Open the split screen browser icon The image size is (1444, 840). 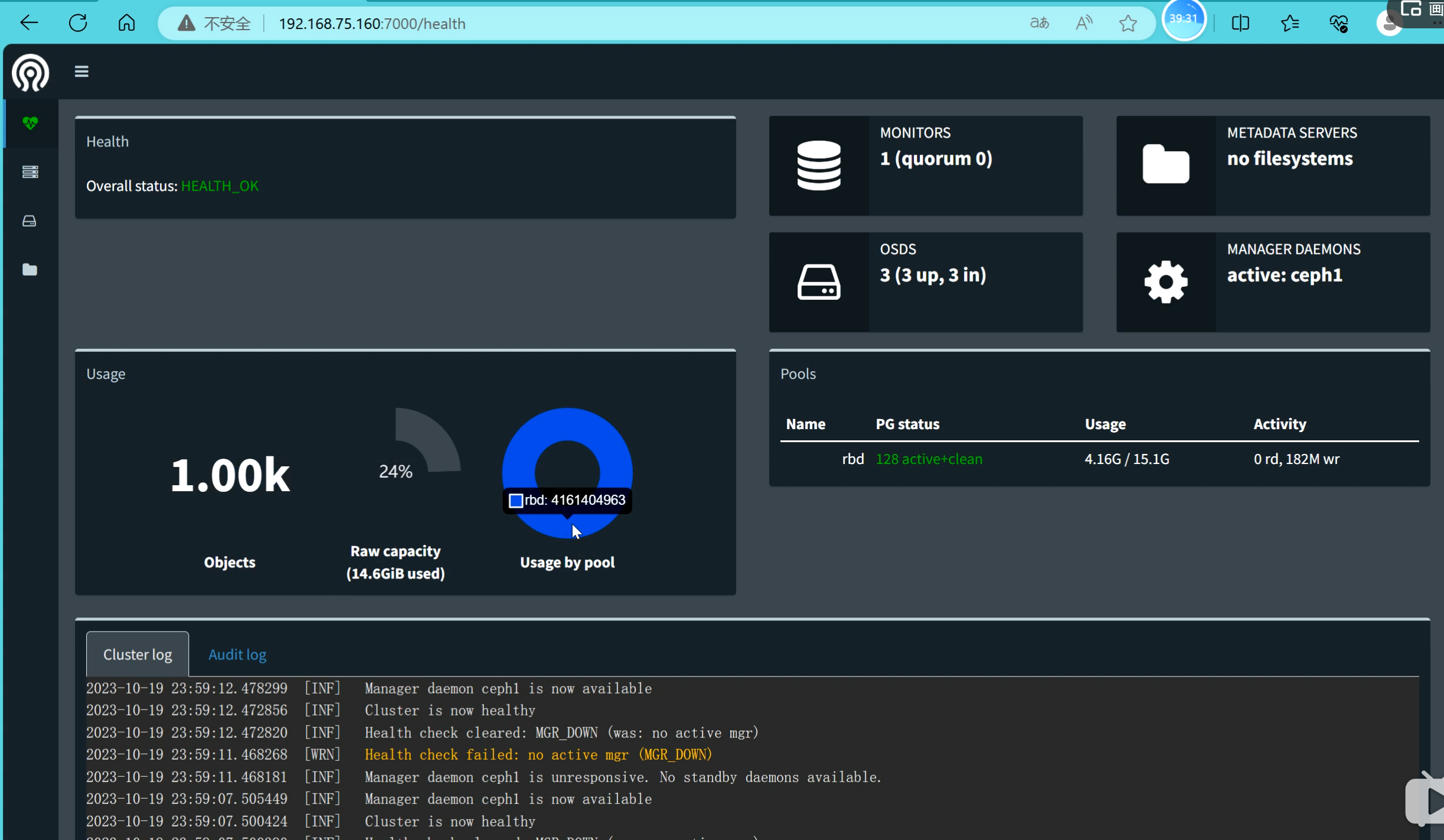(1240, 23)
